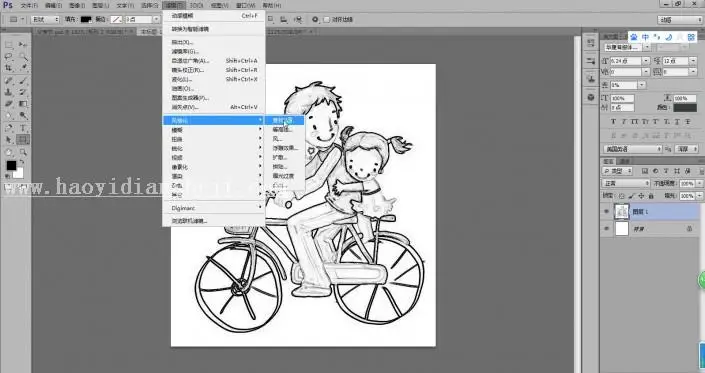Click the faux bold T style button
Viewport: 705px width, 373px height.
click(x=613, y=121)
